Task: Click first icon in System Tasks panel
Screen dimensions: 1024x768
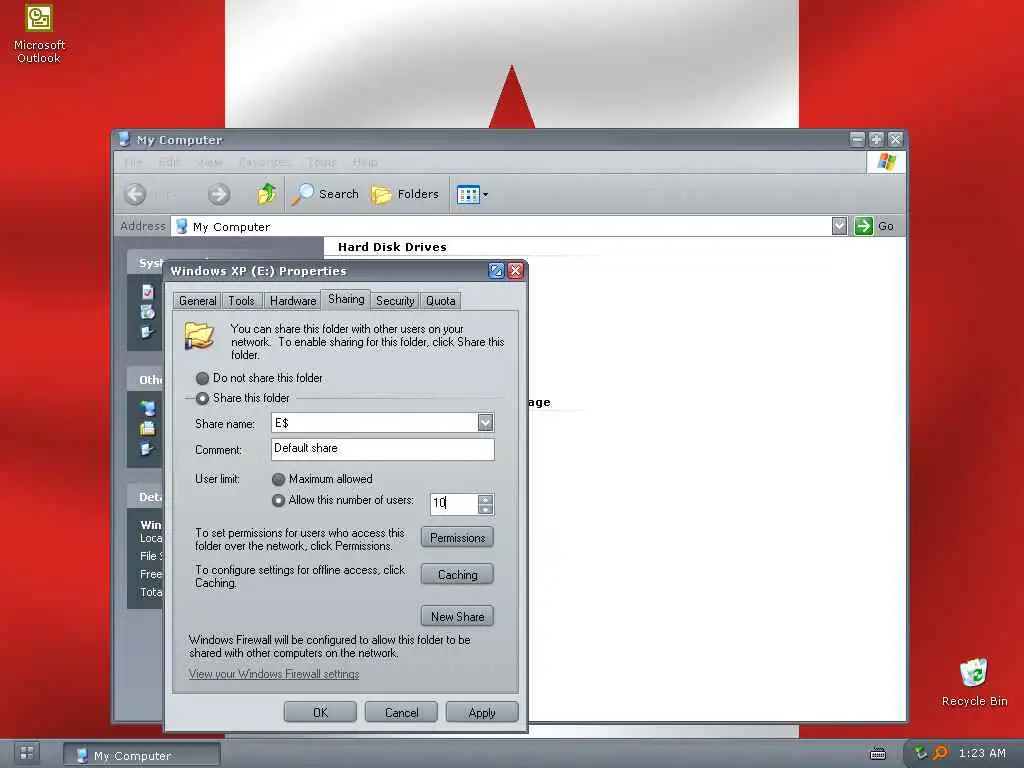Action: tap(148, 291)
